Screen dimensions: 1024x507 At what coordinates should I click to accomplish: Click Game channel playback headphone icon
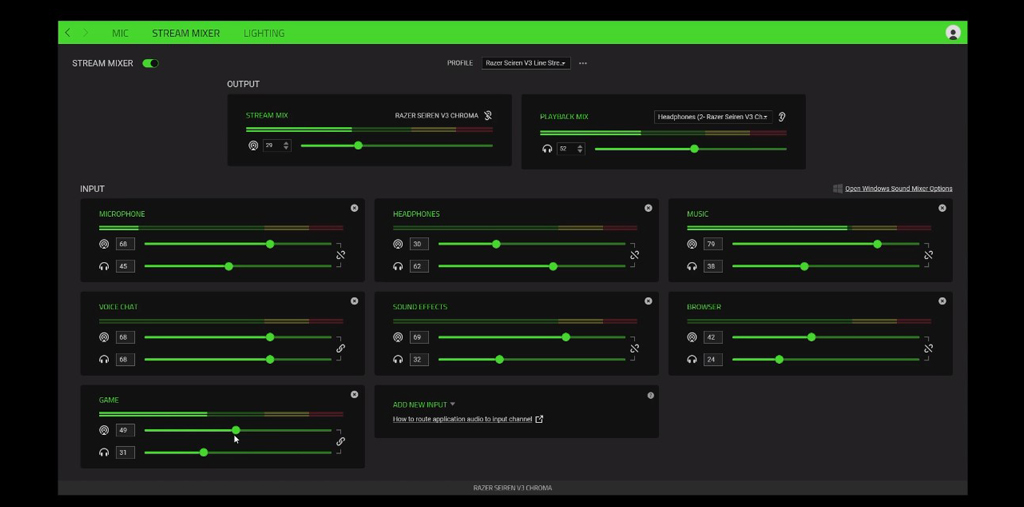(104, 452)
